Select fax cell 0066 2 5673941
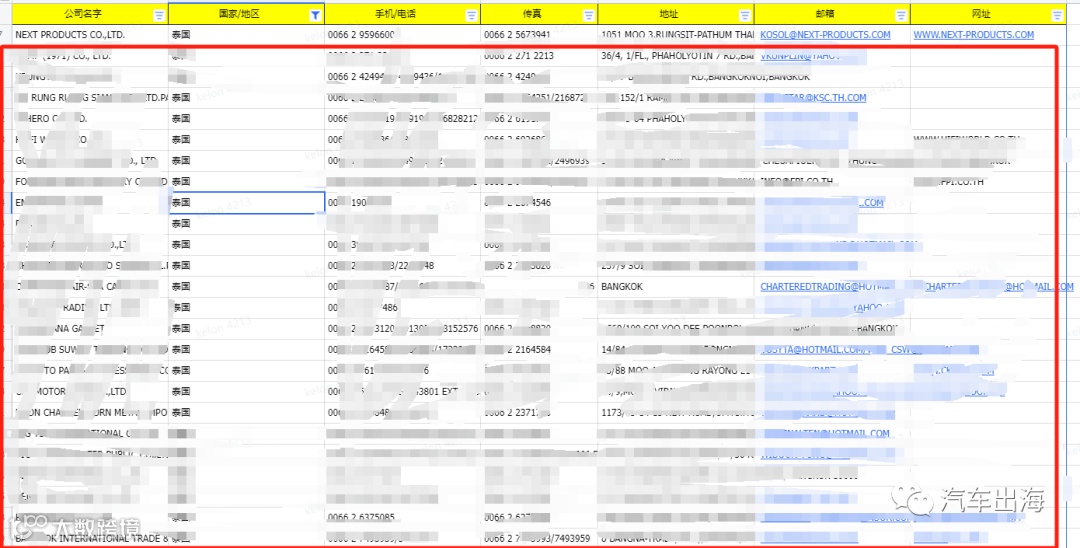This screenshot has width=1080, height=548. 539,34
